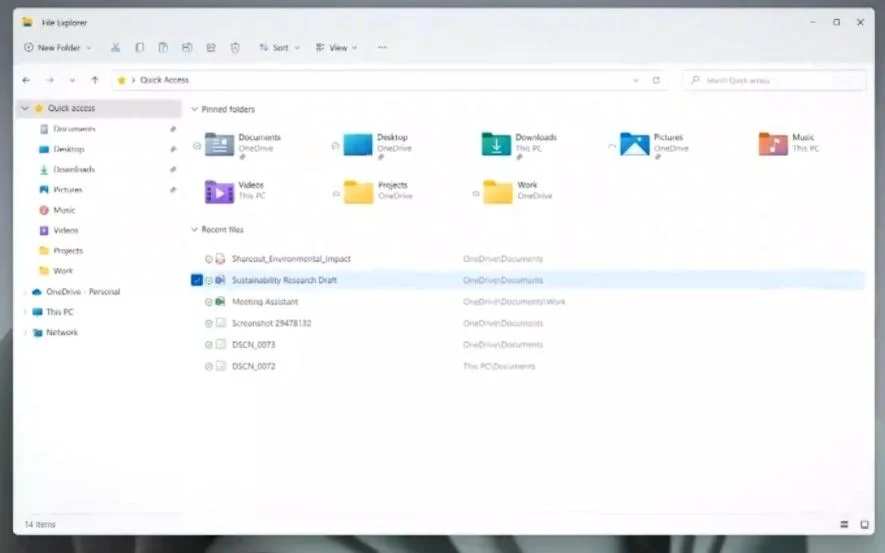
Task: Unpin Documents using its sidebar pin icon
Action: 173,129
